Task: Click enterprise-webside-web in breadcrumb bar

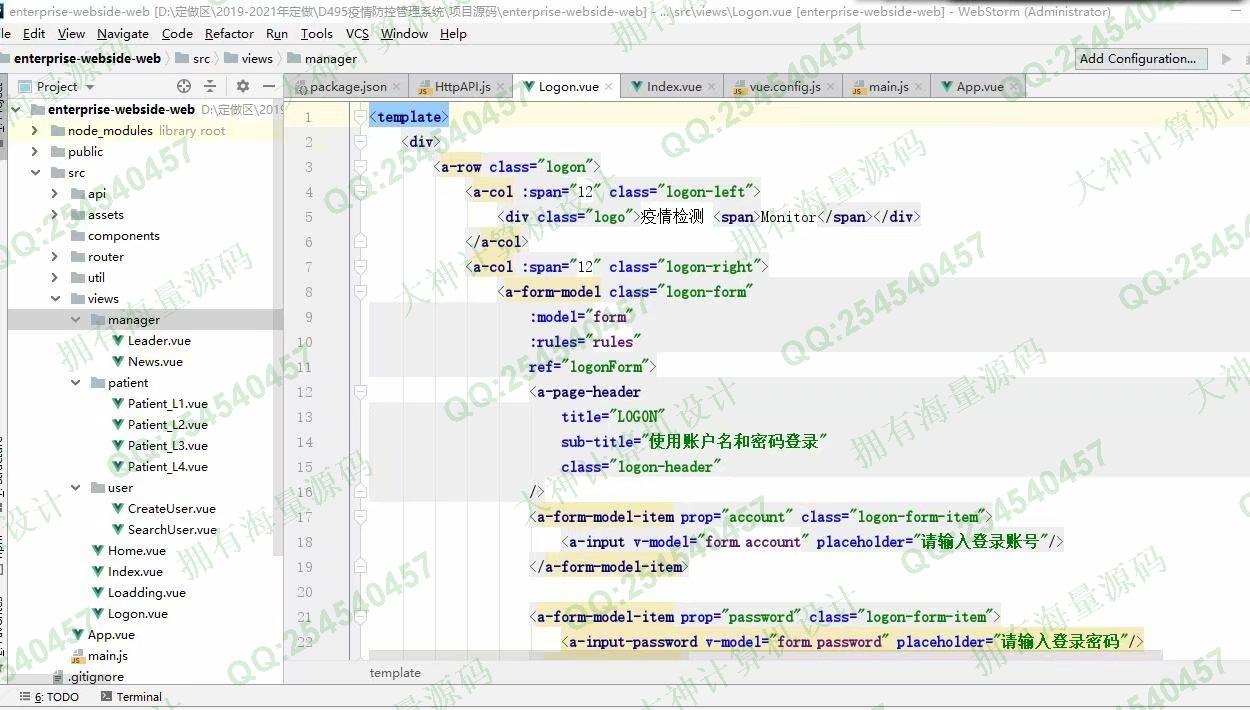Action: pyautogui.click(x=87, y=59)
